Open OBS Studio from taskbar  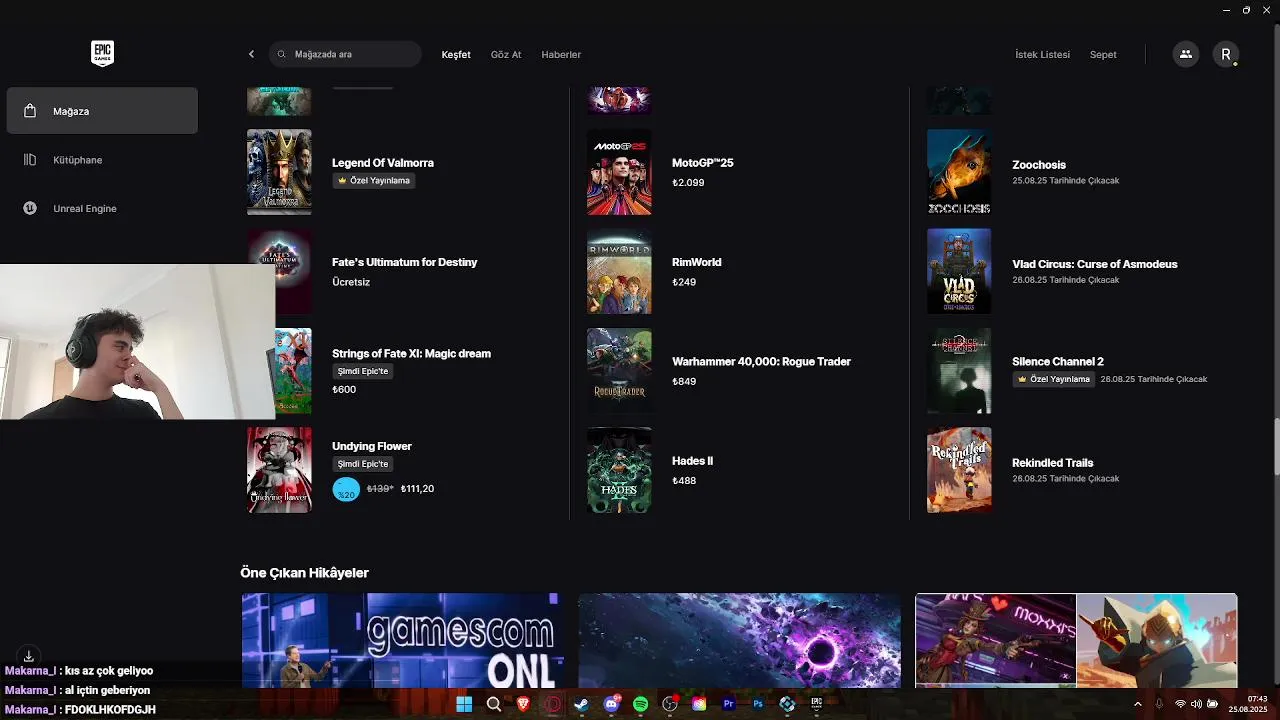670,704
